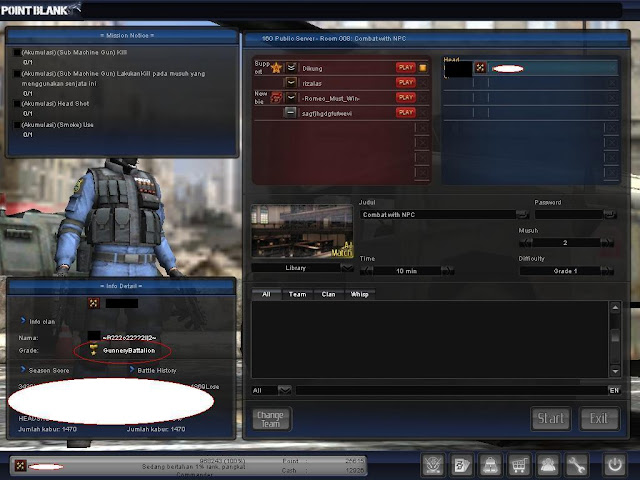This screenshot has height=480, width=640.
Task: Click the rank icon beside Dikung
Action: click(x=291, y=68)
